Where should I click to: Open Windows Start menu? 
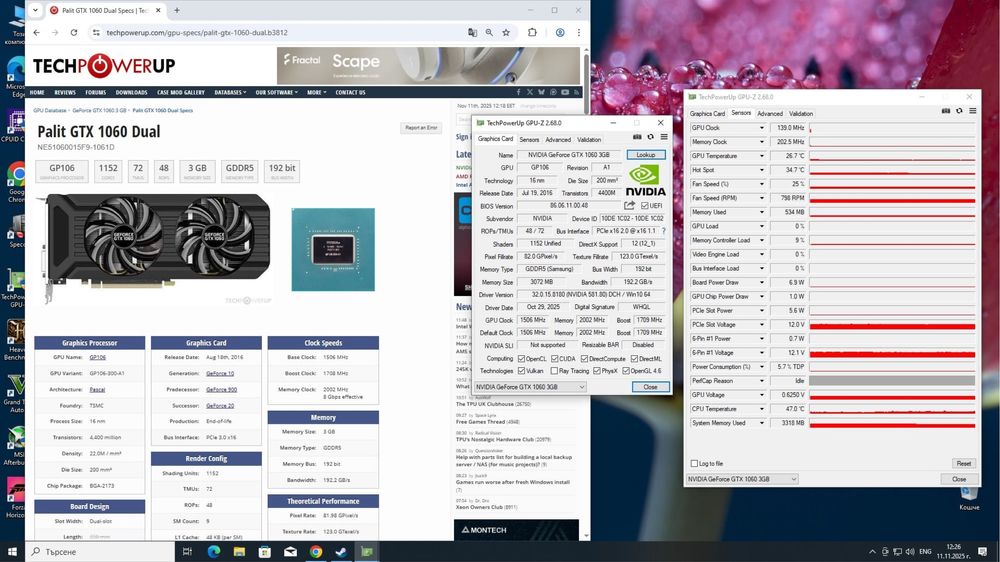click(x=12, y=551)
